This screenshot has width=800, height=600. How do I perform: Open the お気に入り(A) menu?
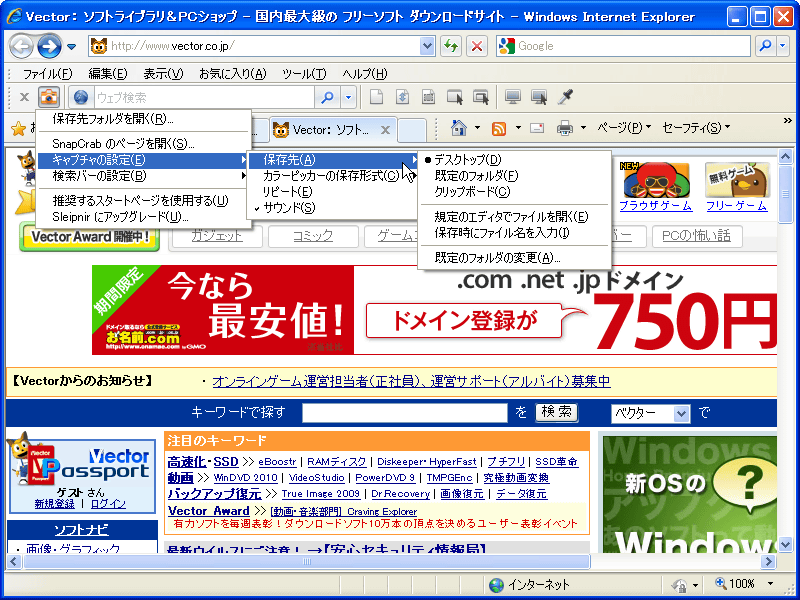233,74
